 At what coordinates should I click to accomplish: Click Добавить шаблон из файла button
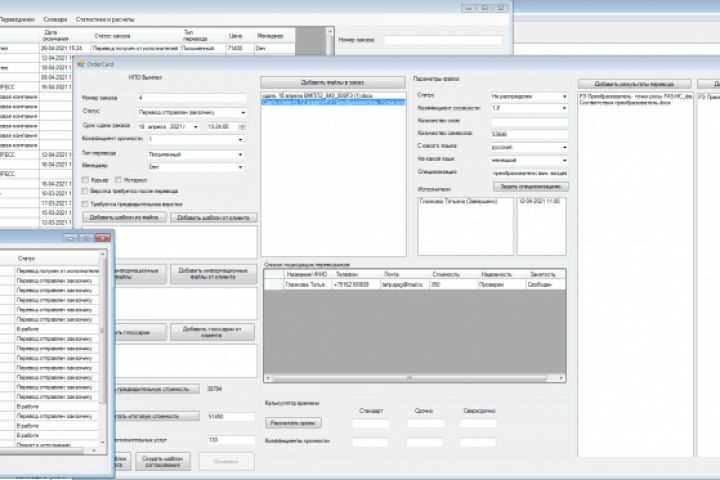[x=124, y=217]
